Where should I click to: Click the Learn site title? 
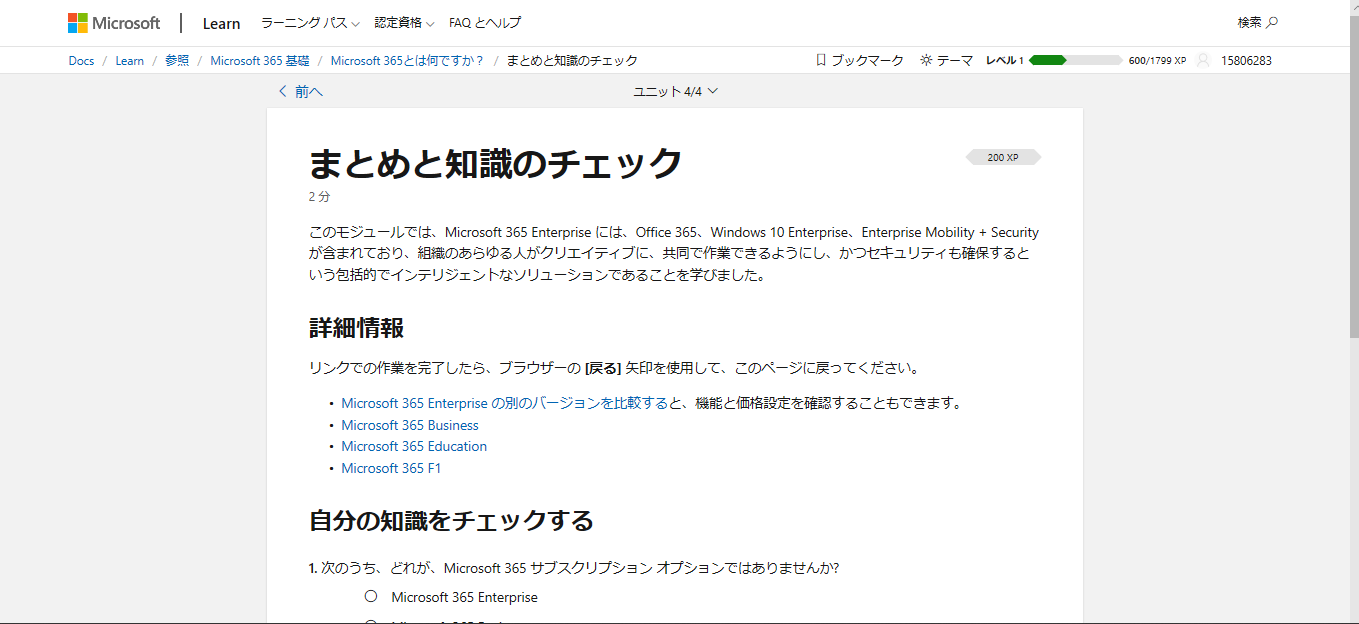click(x=221, y=23)
